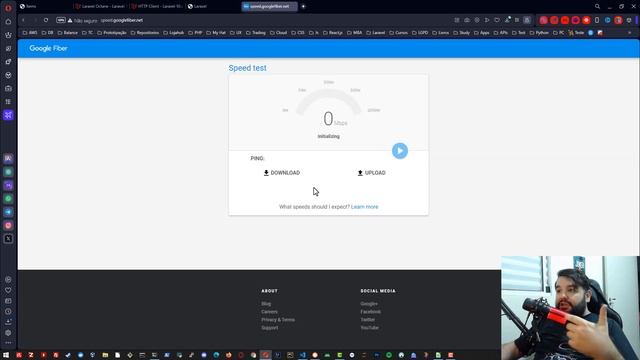
Task: Open the PHP bookmarks folder
Action: point(195,33)
